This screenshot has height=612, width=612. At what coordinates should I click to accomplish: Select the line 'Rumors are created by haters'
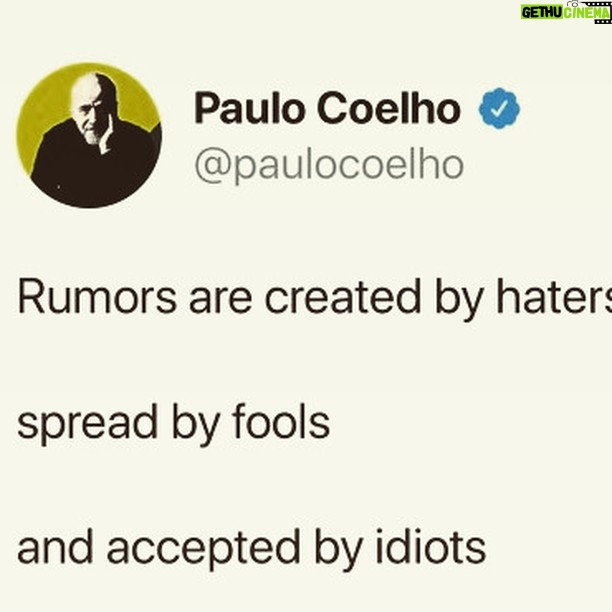pyautogui.click(x=315, y=299)
